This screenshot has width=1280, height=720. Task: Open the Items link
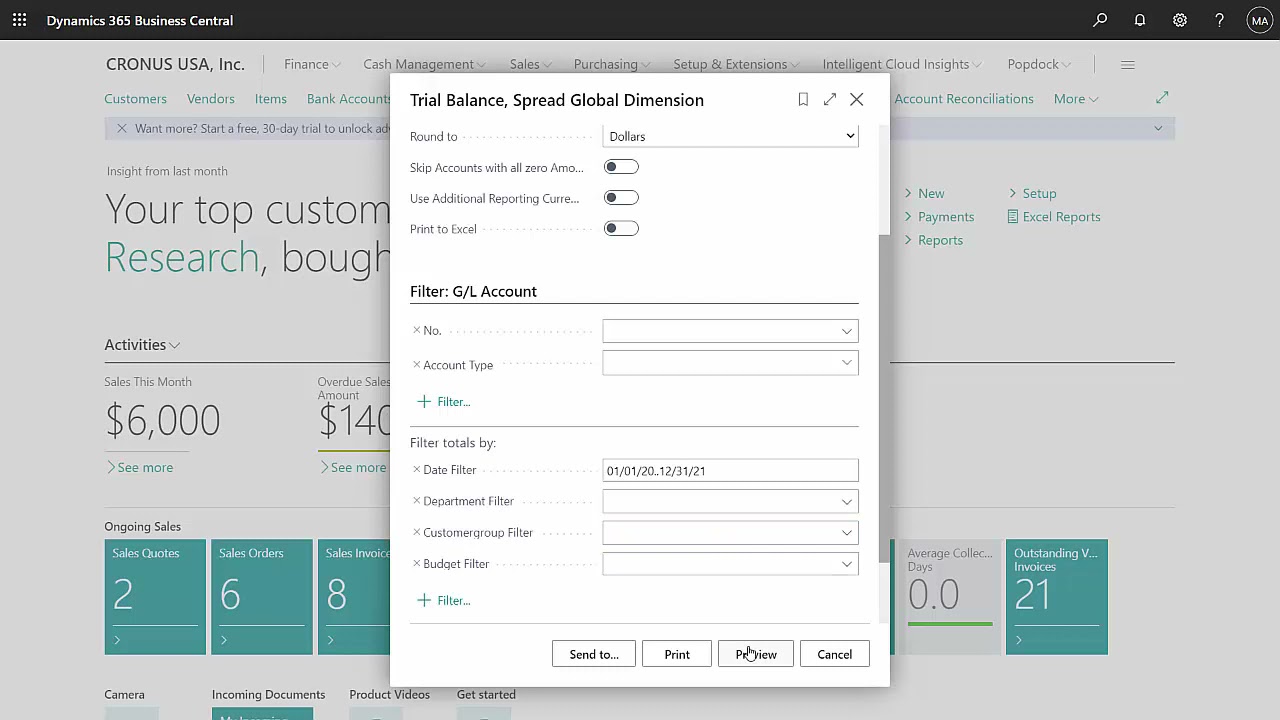(270, 98)
